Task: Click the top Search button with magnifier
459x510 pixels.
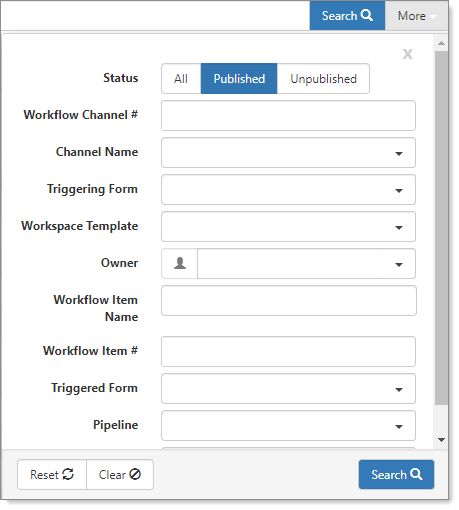Action: [x=347, y=16]
